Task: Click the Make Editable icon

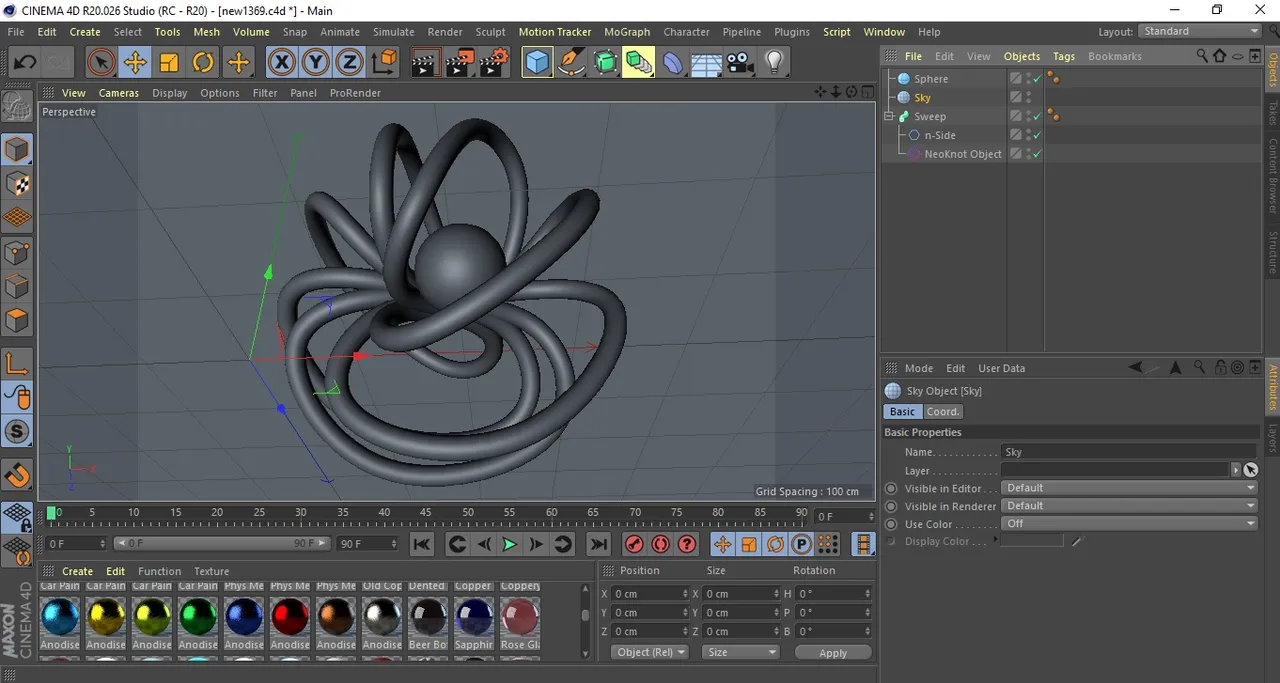Action: [17, 106]
